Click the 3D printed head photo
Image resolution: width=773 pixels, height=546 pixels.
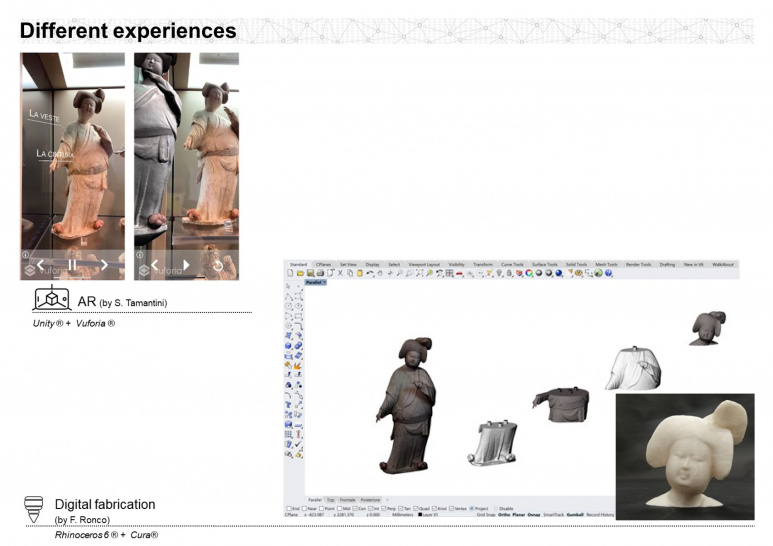tap(685, 456)
